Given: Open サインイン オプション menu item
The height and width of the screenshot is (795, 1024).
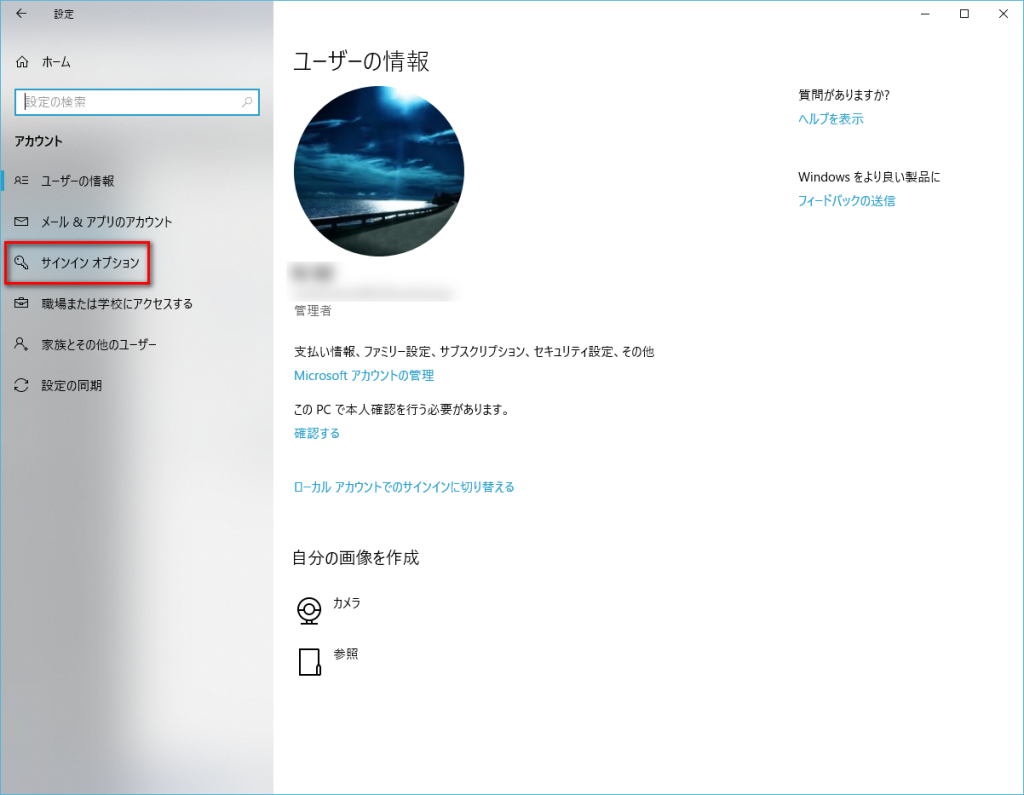Looking at the screenshot, I should [90, 263].
